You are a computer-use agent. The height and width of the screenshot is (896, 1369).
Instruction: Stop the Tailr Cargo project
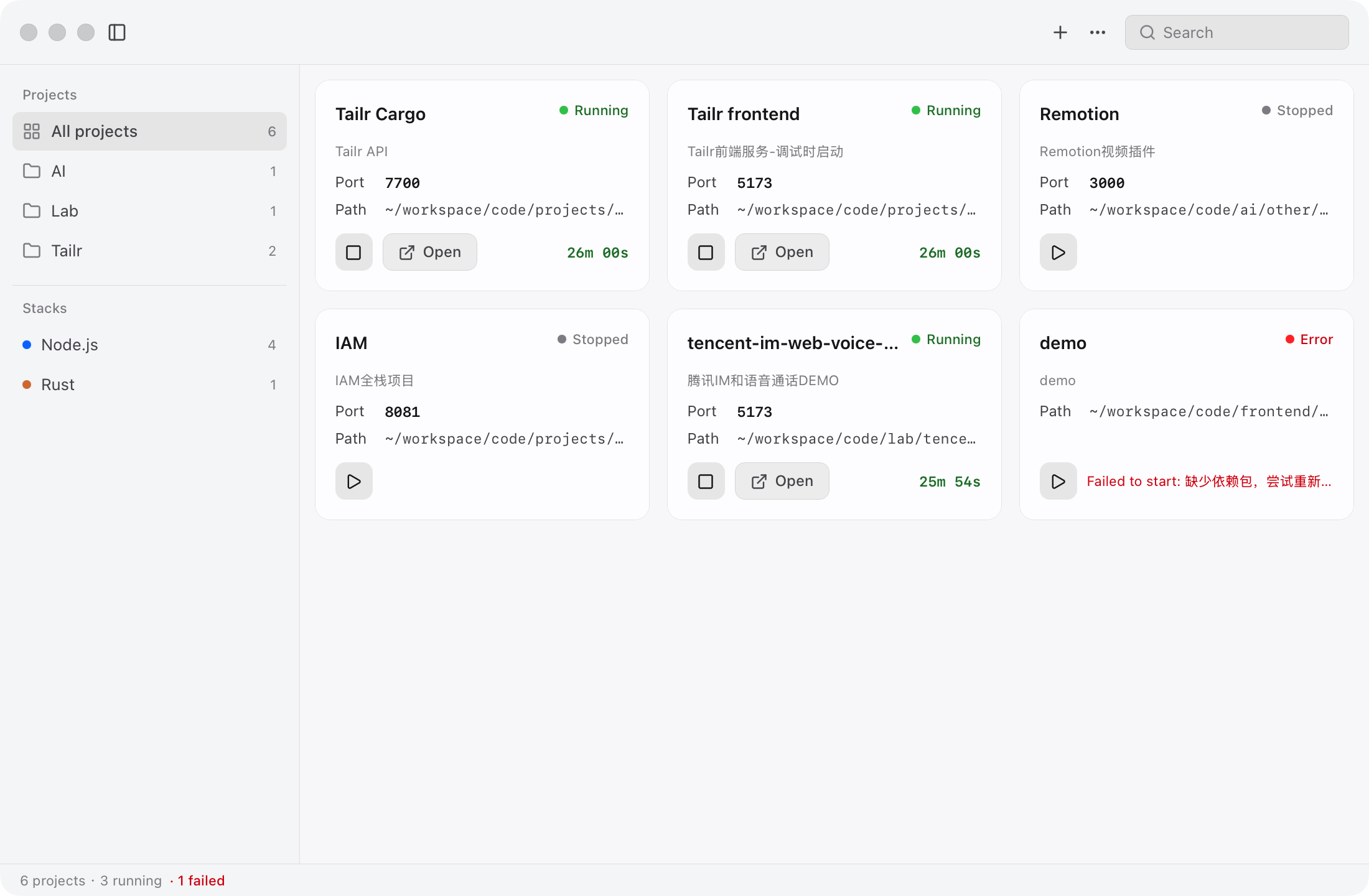tap(353, 252)
